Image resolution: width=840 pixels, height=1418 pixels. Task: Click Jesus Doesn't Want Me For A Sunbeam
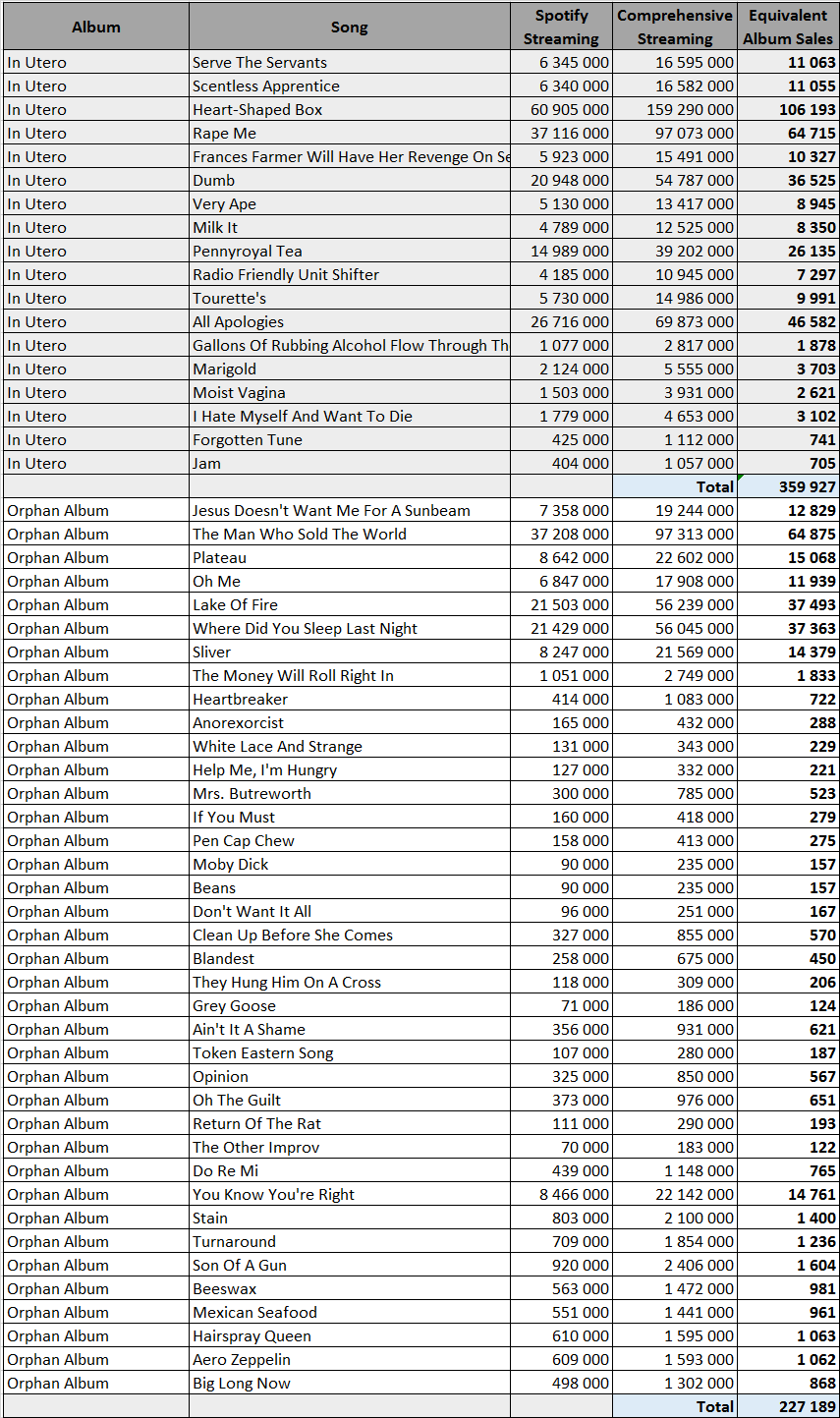(349, 510)
